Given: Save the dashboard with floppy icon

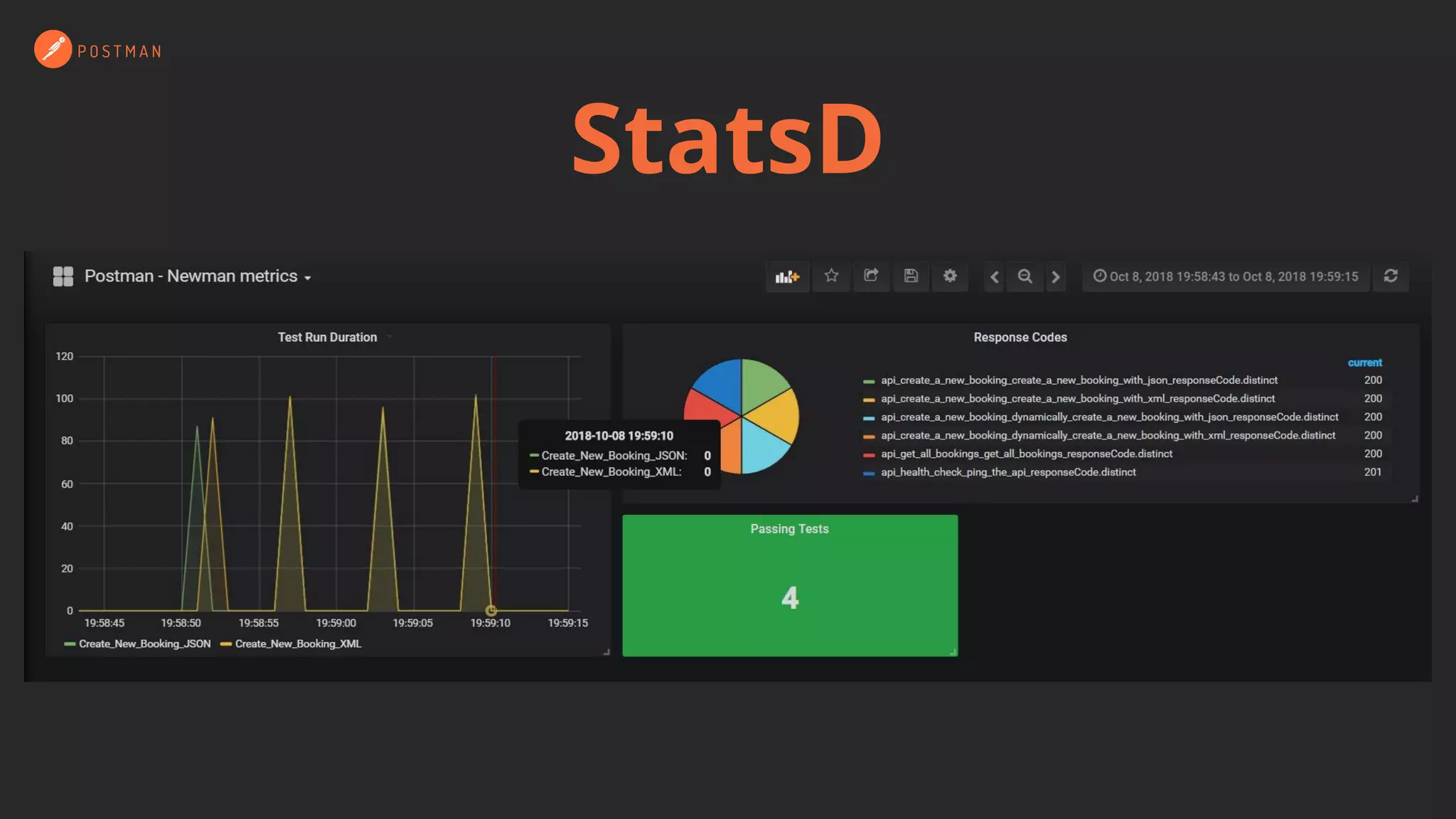Looking at the screenshot, I should (x=911, y=276).
